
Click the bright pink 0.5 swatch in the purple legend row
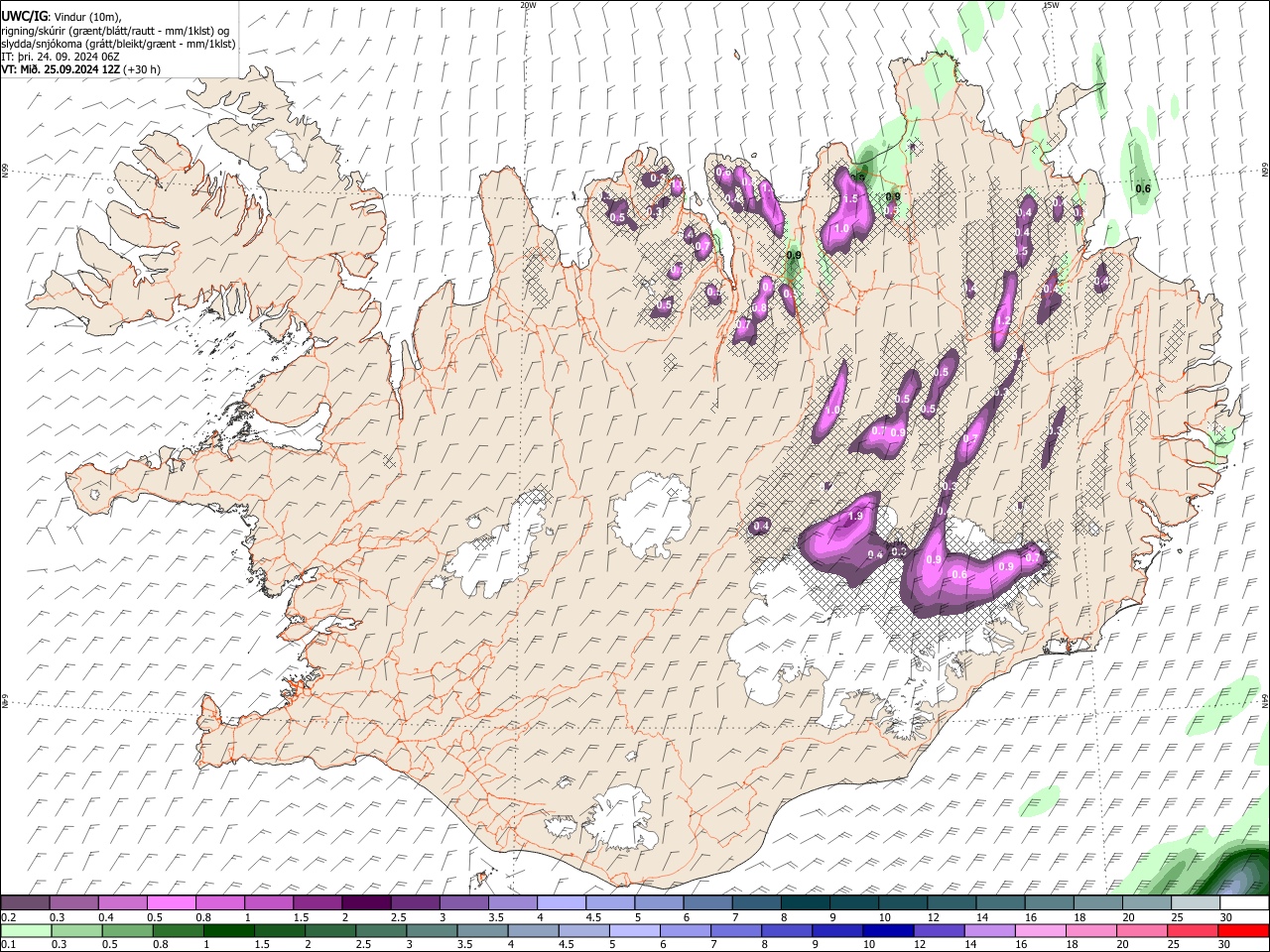171,903
